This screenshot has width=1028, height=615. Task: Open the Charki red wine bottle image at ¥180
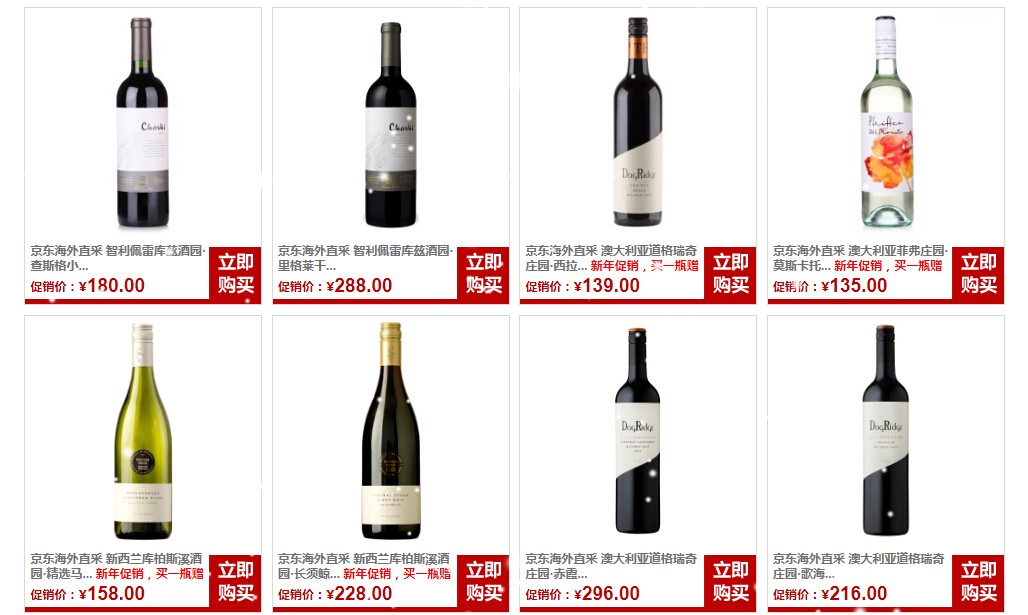[x=142, y=123]
